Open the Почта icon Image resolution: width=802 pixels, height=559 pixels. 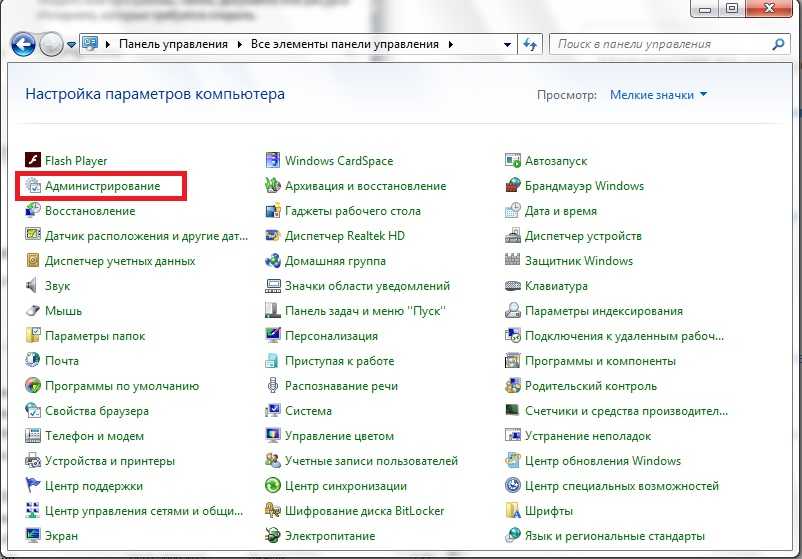tap(33, 360)
